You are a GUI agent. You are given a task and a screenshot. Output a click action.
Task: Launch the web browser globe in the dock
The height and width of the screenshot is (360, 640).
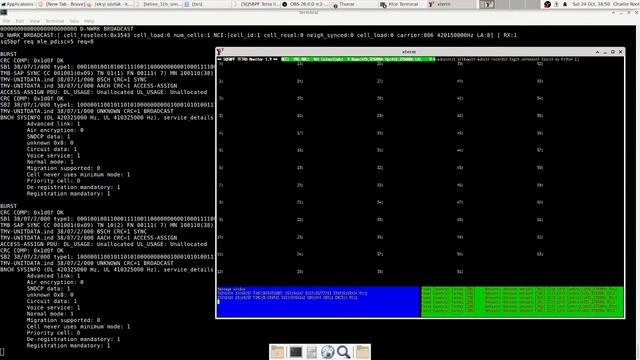coord(327,351)
